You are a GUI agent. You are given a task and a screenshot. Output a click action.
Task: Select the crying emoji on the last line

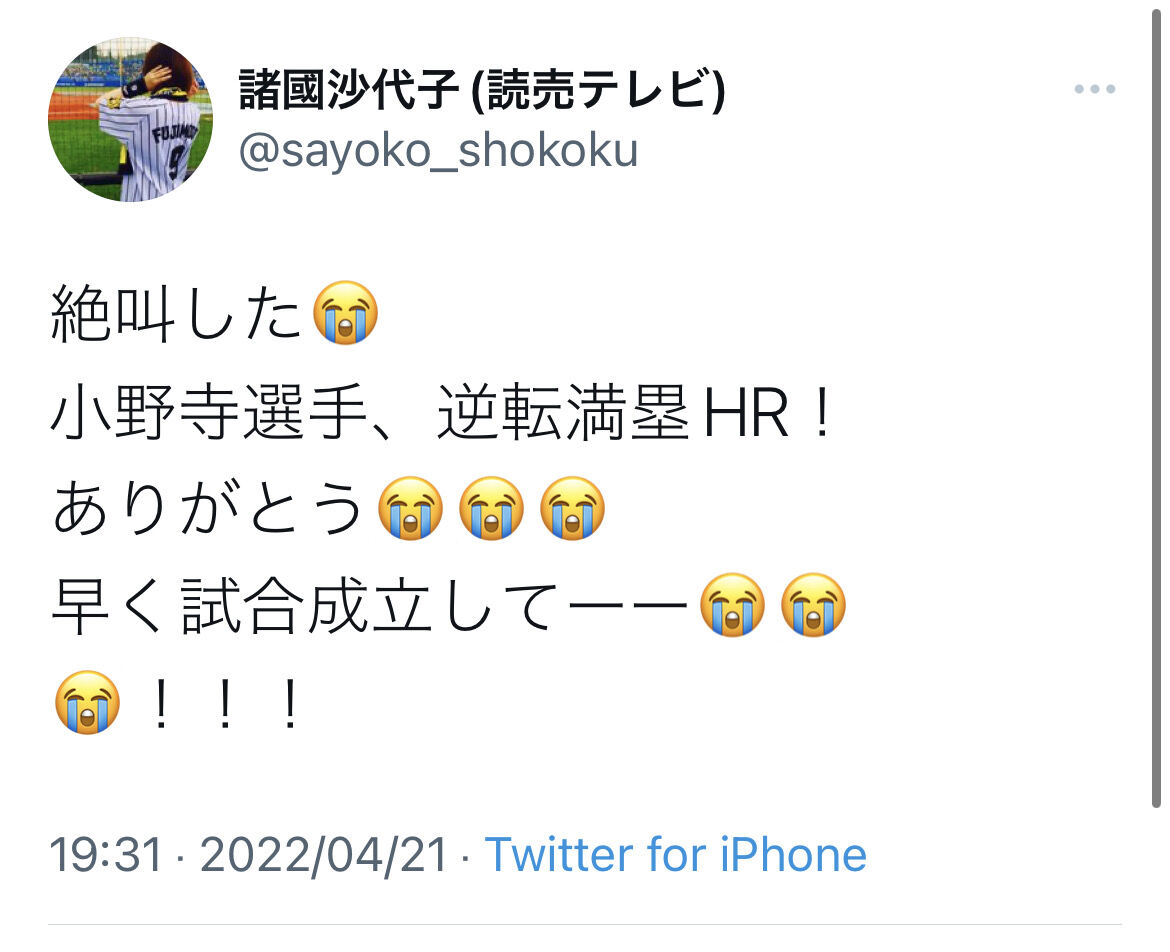point(87,702)
